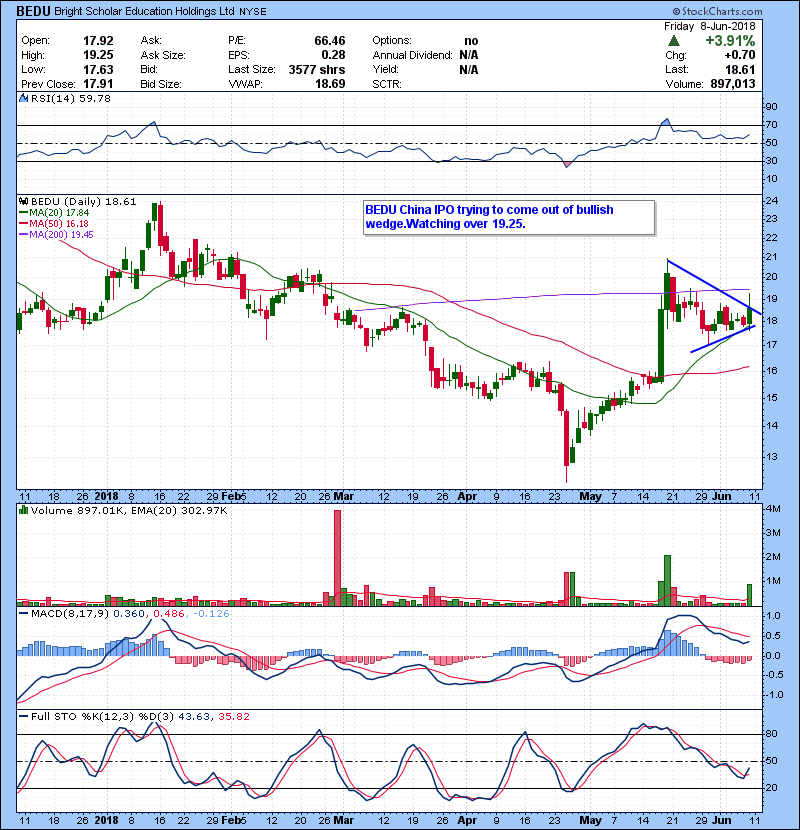800x830 pixels.
Task: Click the SCTR label
Action: tap(386, 84)
